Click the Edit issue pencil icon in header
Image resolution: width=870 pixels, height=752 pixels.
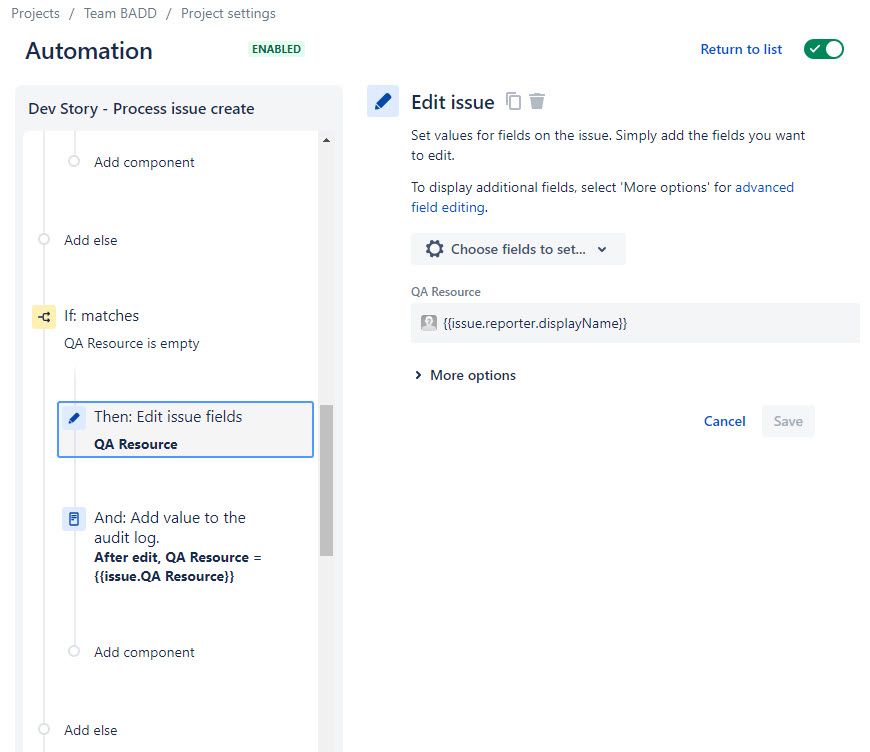pos(383,101)
